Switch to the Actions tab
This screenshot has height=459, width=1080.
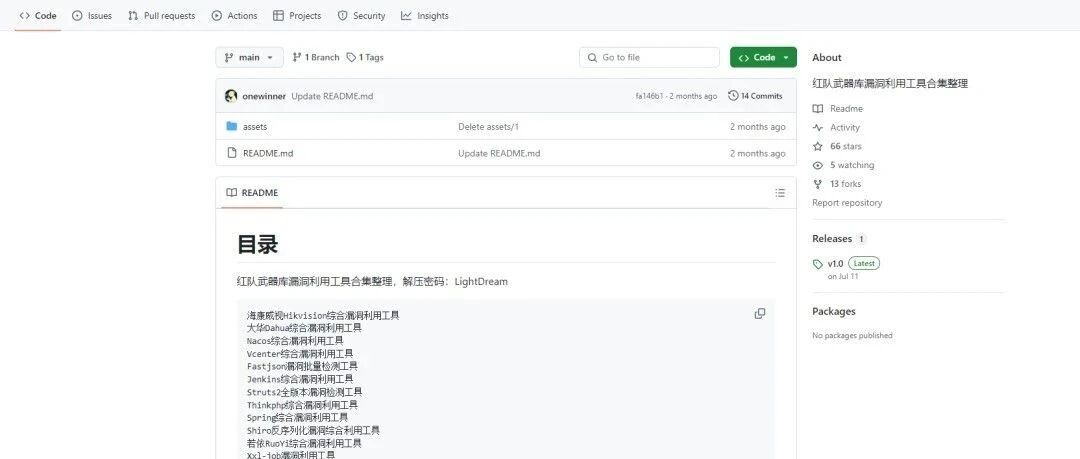pyautogui.click(x=234, y=16)
